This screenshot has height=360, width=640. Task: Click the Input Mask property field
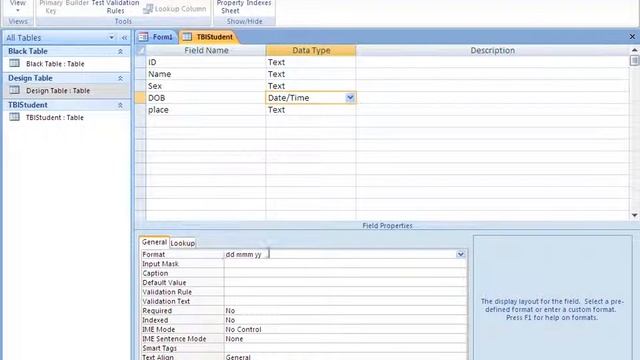(345, 264)
